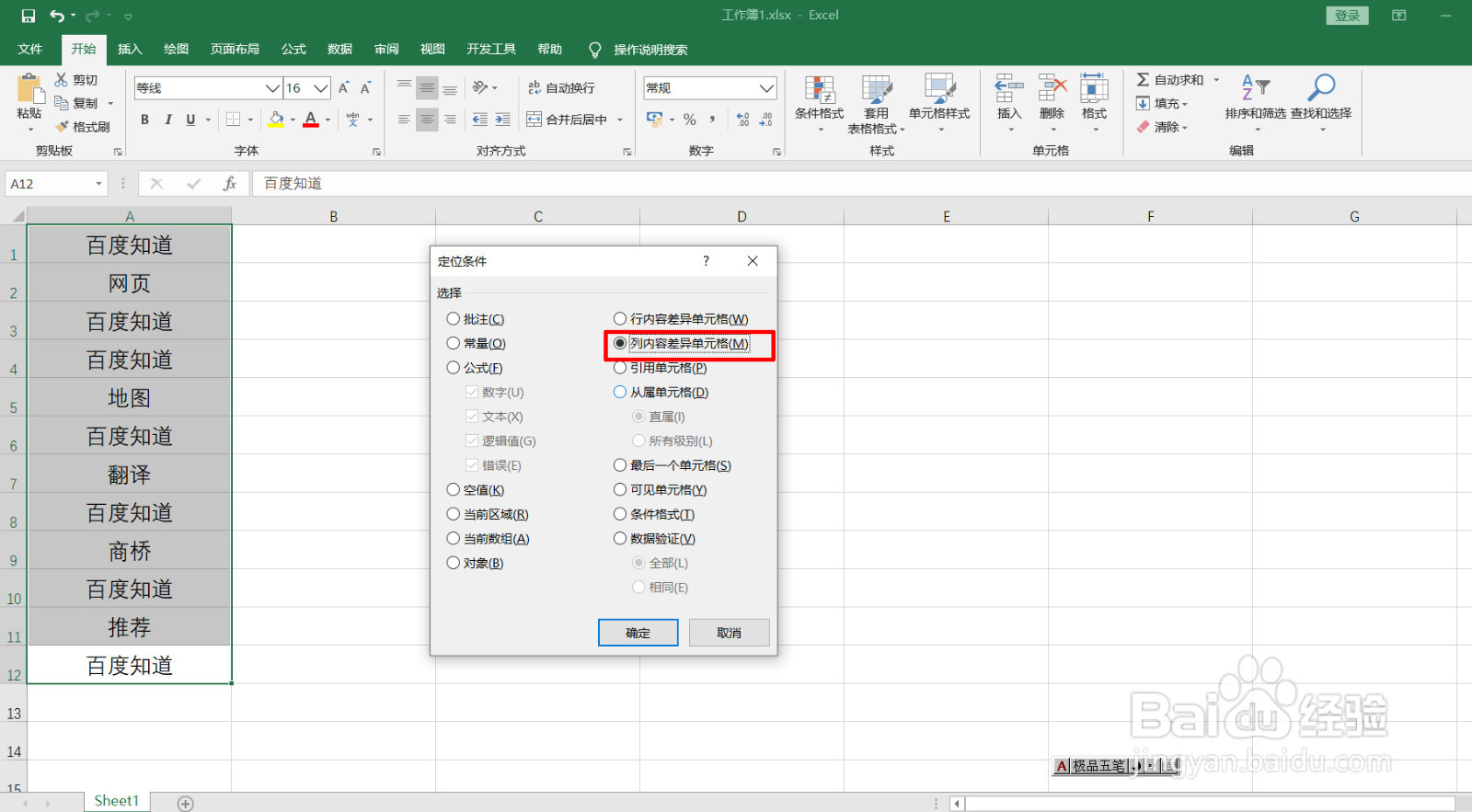Open Format as Table (套用表格格式)

pyautogui.click(x=876, y=103)
